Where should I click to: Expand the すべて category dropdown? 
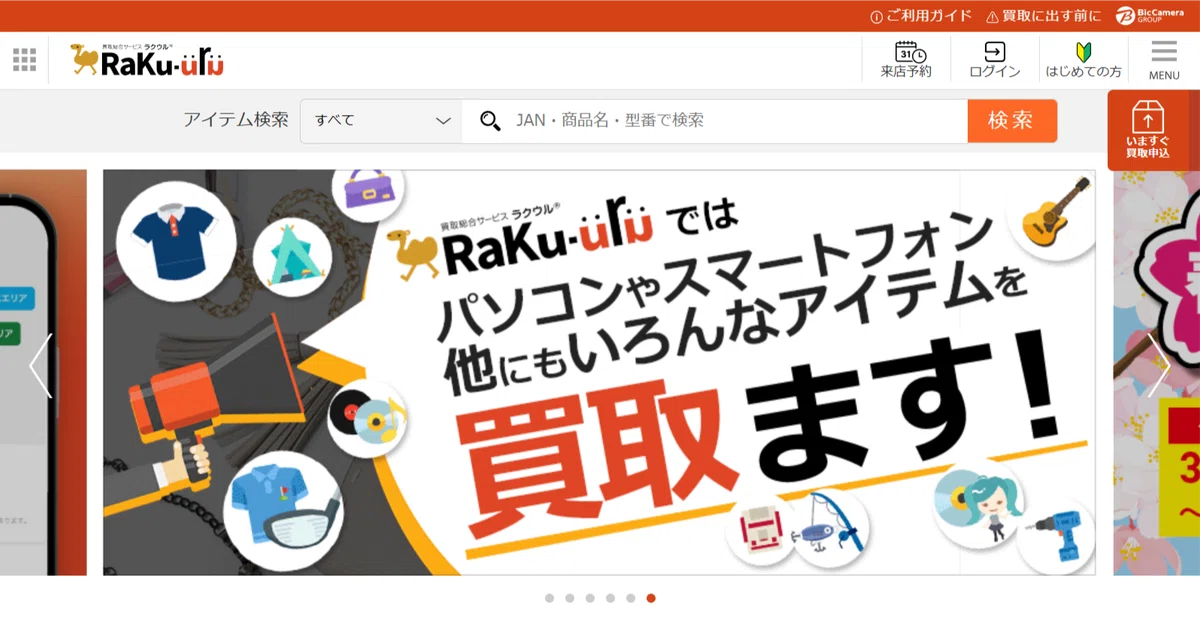(381, 121)
